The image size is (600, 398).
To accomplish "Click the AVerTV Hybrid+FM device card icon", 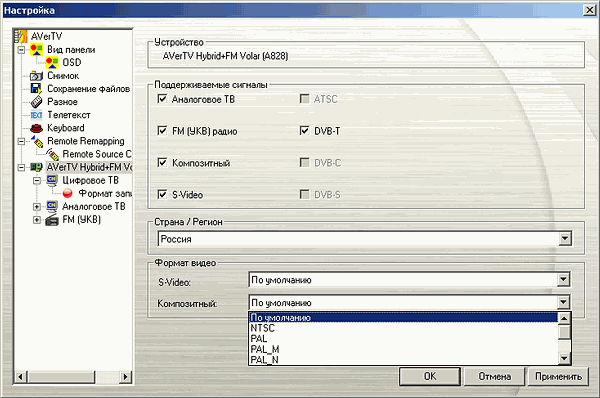I will tap(37, 167).
